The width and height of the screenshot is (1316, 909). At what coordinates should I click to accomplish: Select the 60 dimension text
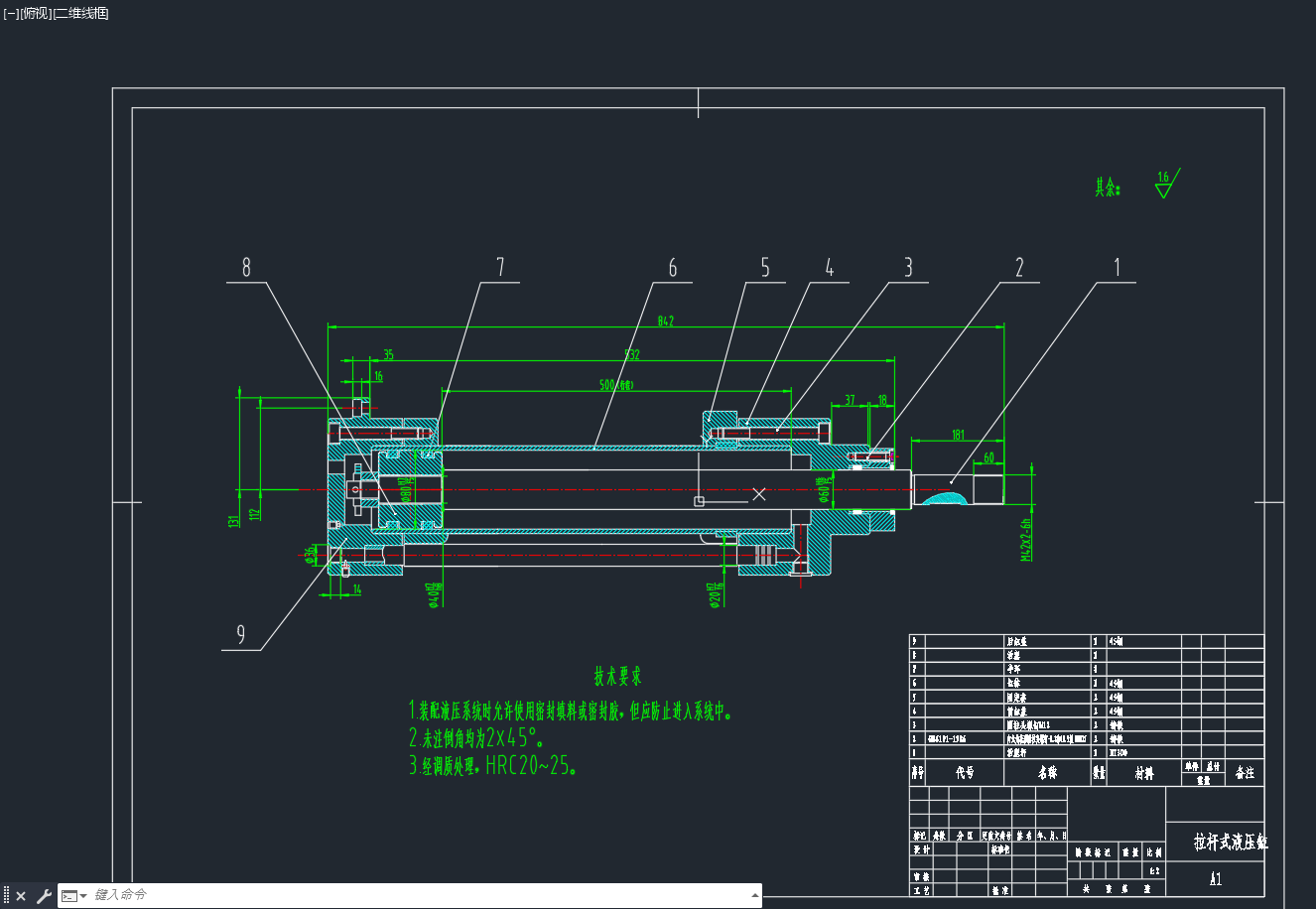coord(989,457)
